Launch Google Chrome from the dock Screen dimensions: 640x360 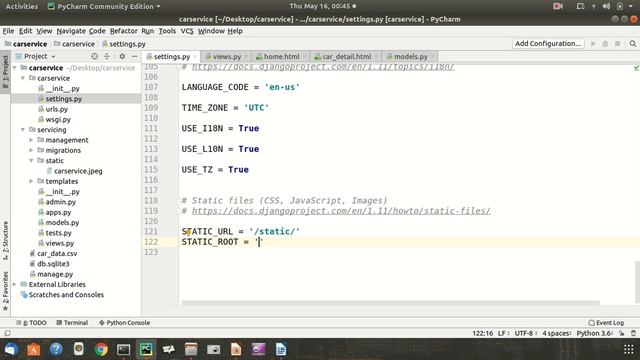click(101, 349)
